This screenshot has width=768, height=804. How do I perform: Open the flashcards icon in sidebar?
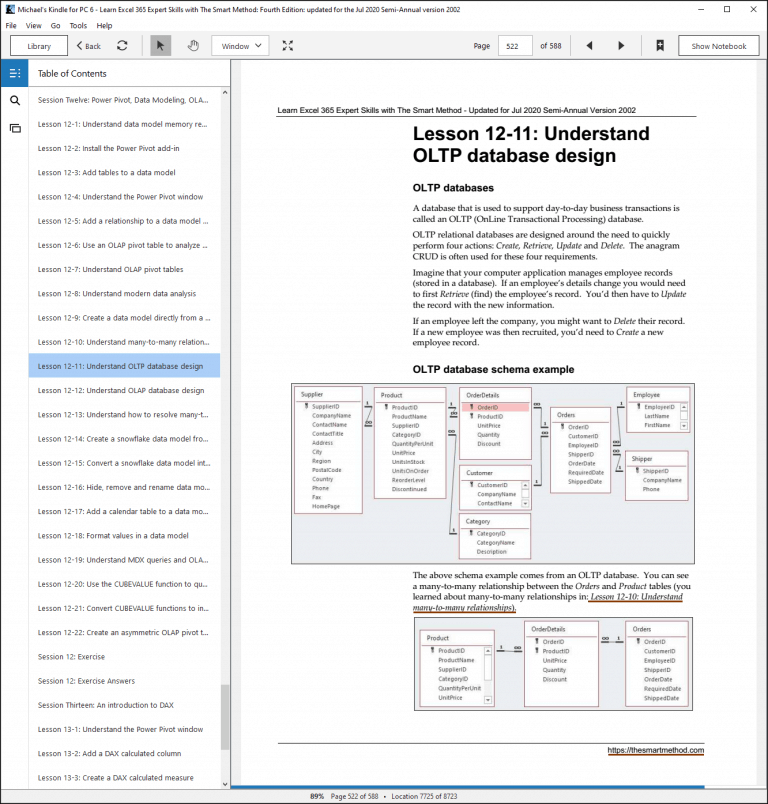coord(15,128)
